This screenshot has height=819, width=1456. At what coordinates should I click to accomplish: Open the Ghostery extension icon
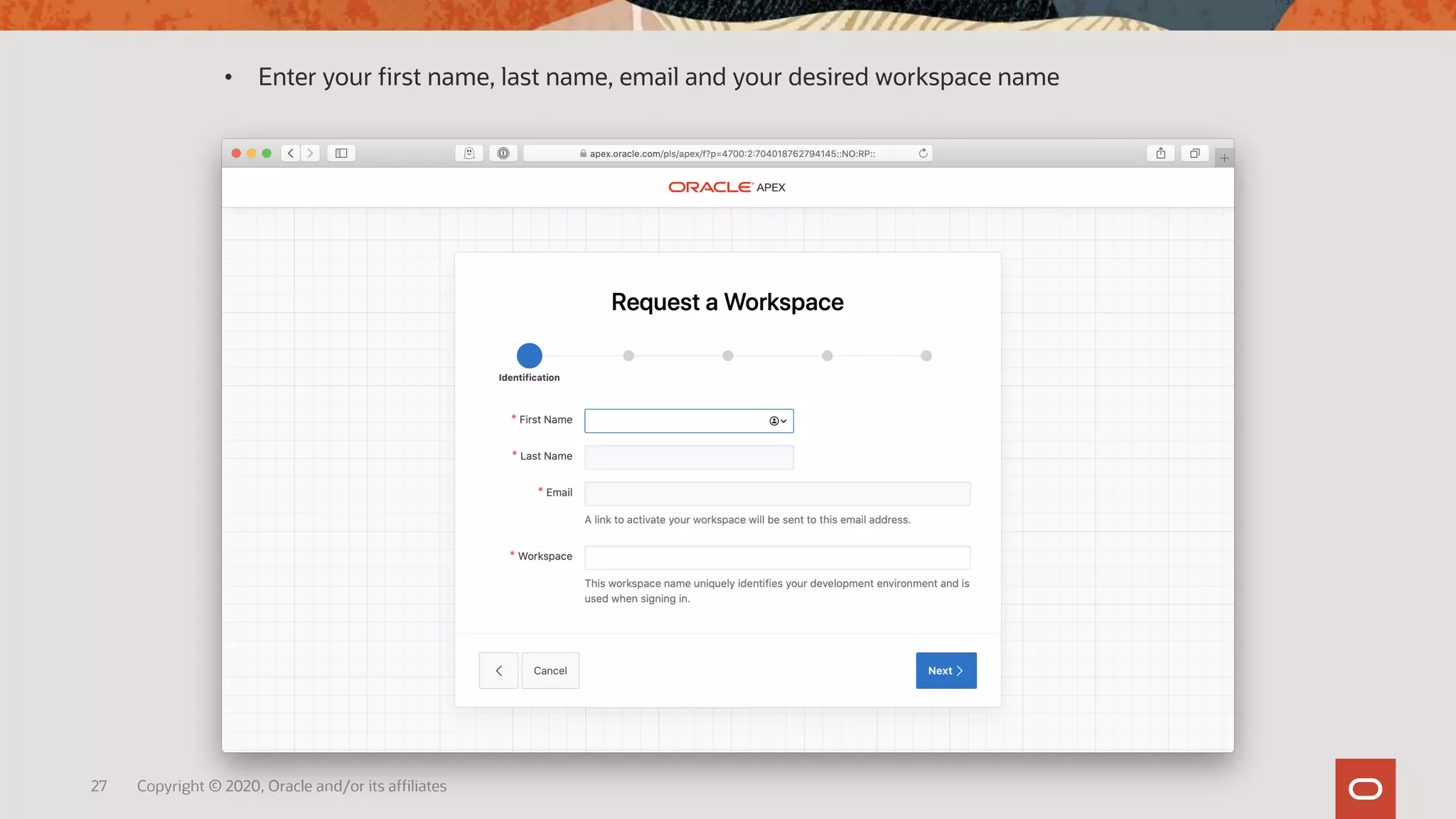pos(469,153)
